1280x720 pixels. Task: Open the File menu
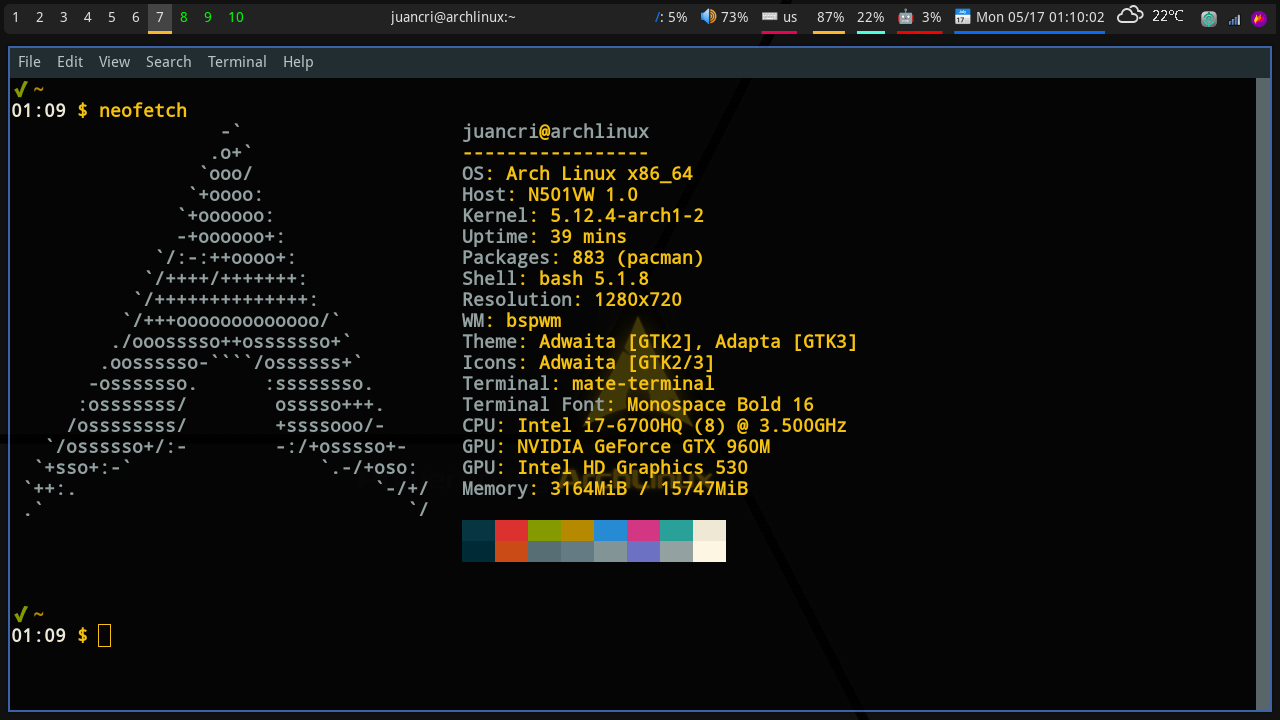(x=29, y=62)
